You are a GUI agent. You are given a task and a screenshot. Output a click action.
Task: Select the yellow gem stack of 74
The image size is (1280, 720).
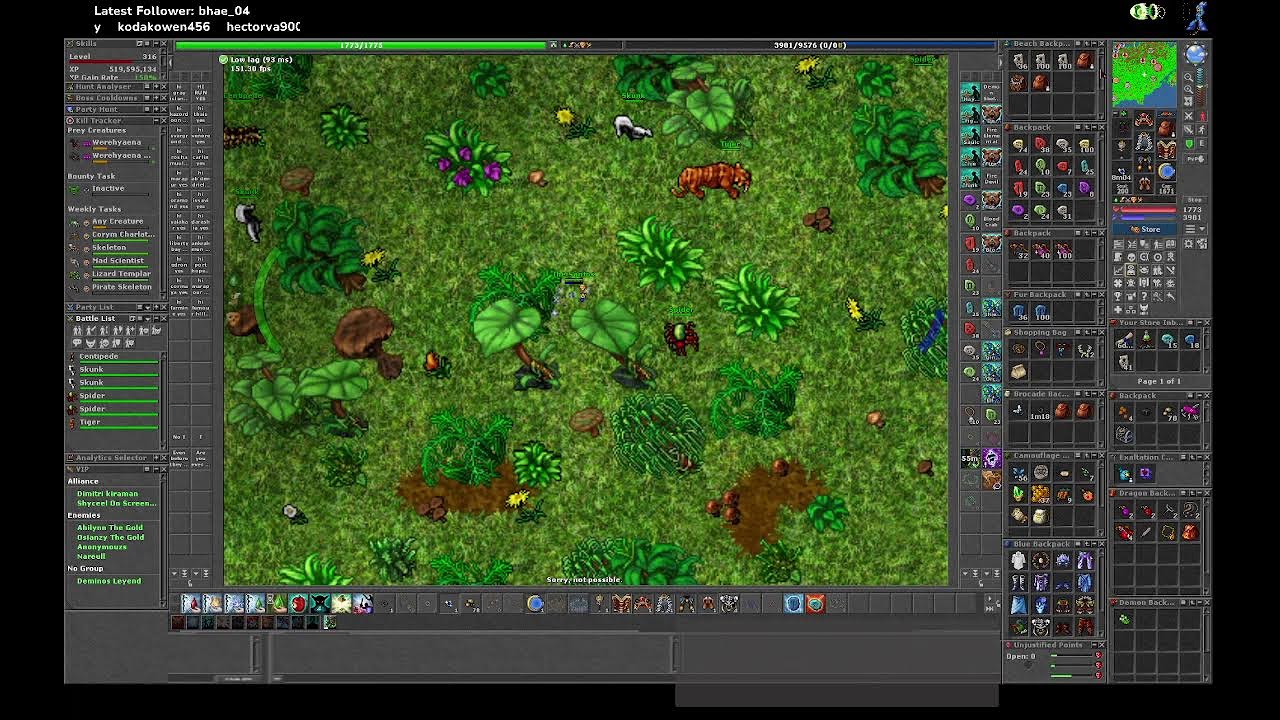click(1019, 144)
